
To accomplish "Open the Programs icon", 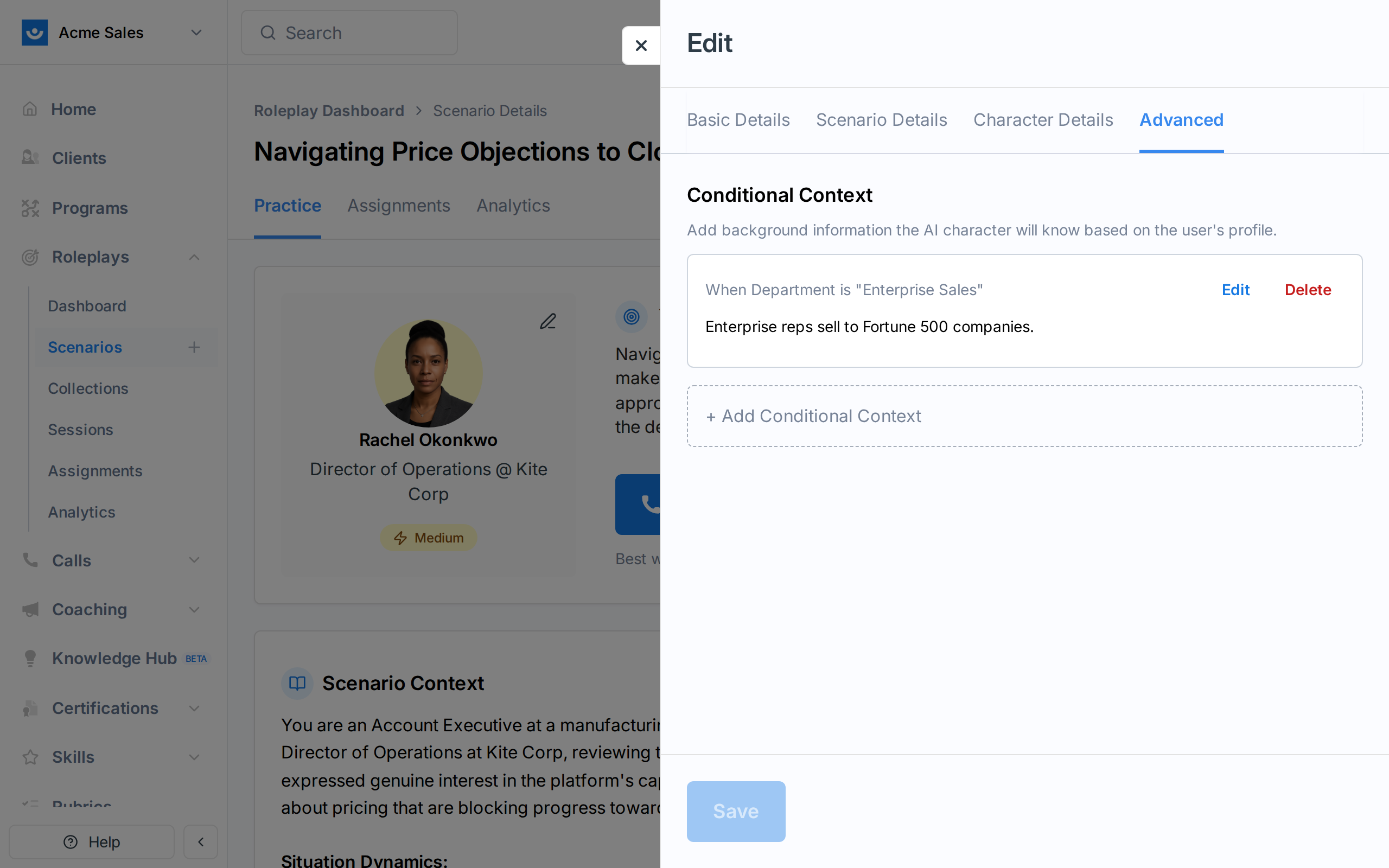I will tap(30, 208).
